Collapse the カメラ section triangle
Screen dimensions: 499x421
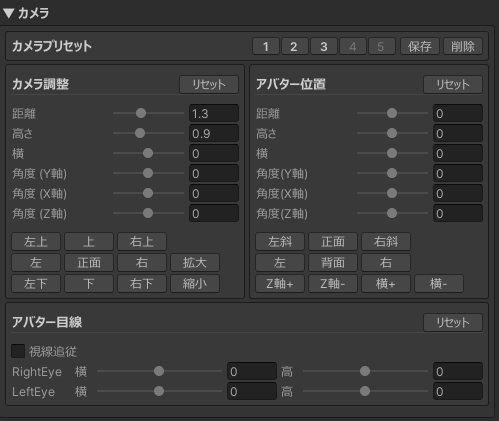point(8,13)
